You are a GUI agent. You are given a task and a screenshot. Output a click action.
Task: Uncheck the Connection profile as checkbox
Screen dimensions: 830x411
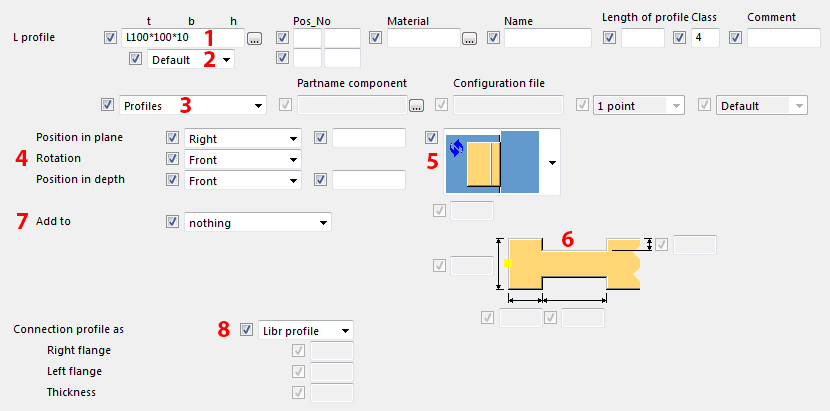[246, 329]
